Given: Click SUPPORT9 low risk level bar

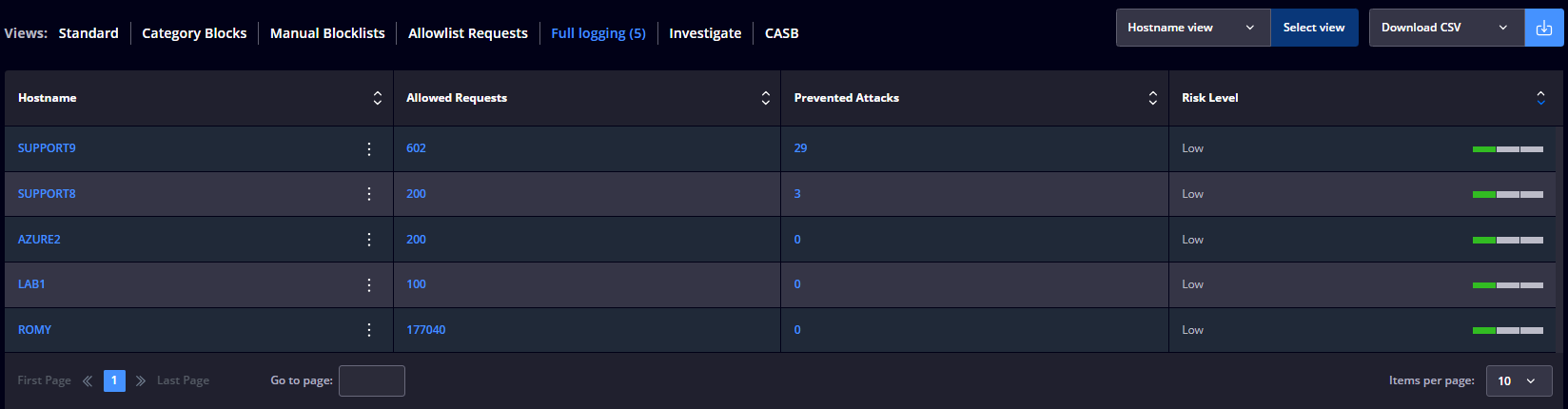Looking at the screenshot, I should pos(1508,149).
